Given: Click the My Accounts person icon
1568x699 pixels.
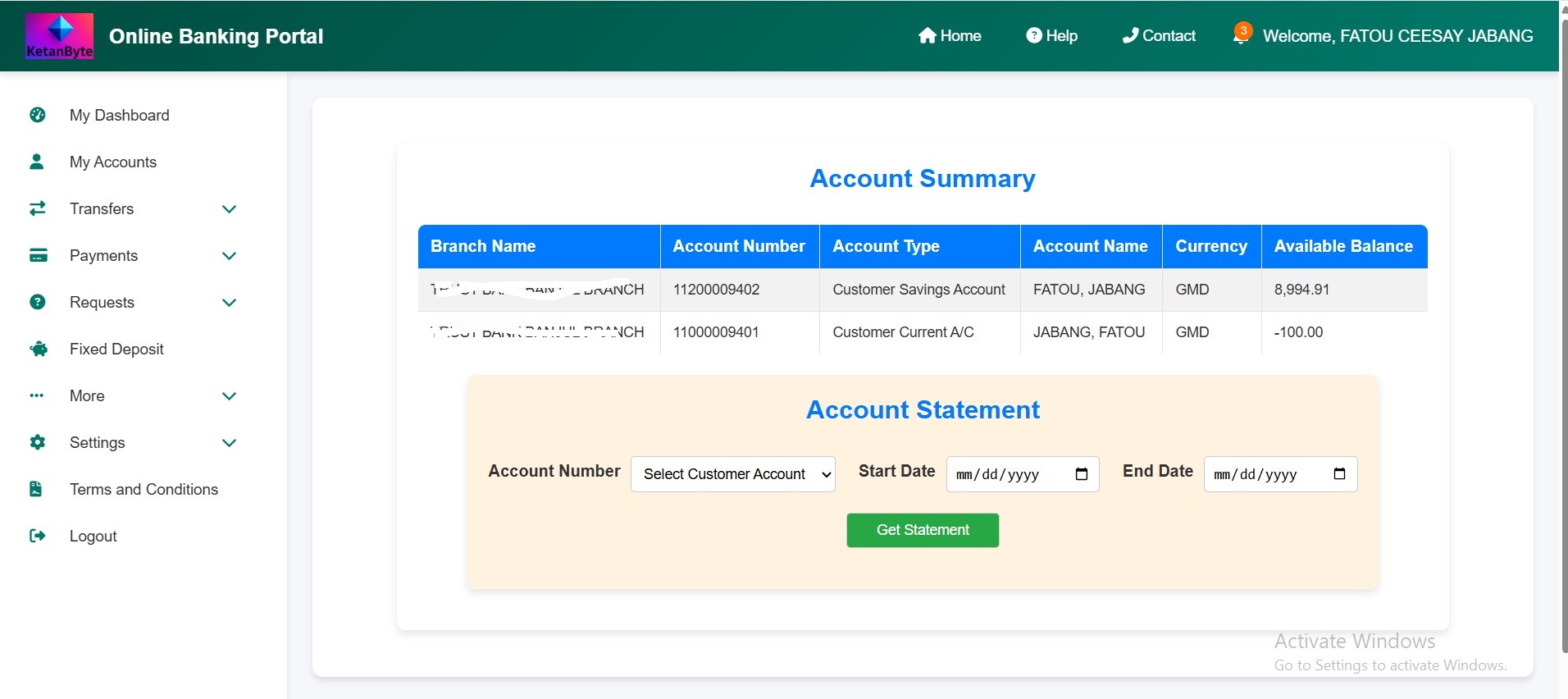Looking at the screenshot, I should (37, 162).
